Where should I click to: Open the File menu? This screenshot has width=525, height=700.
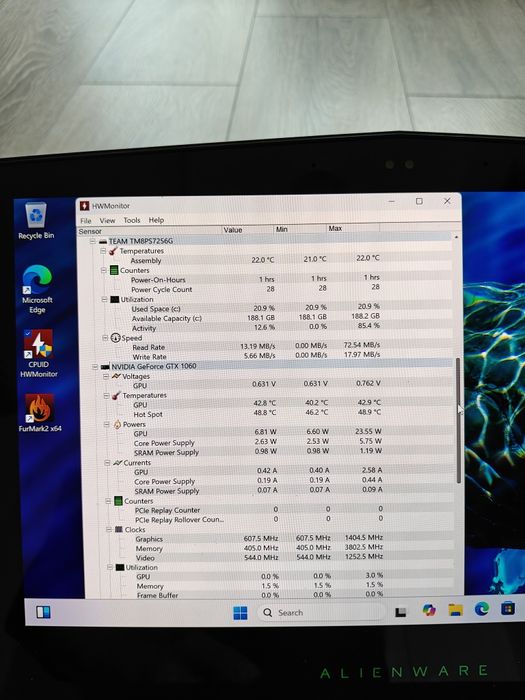point(86,221)
